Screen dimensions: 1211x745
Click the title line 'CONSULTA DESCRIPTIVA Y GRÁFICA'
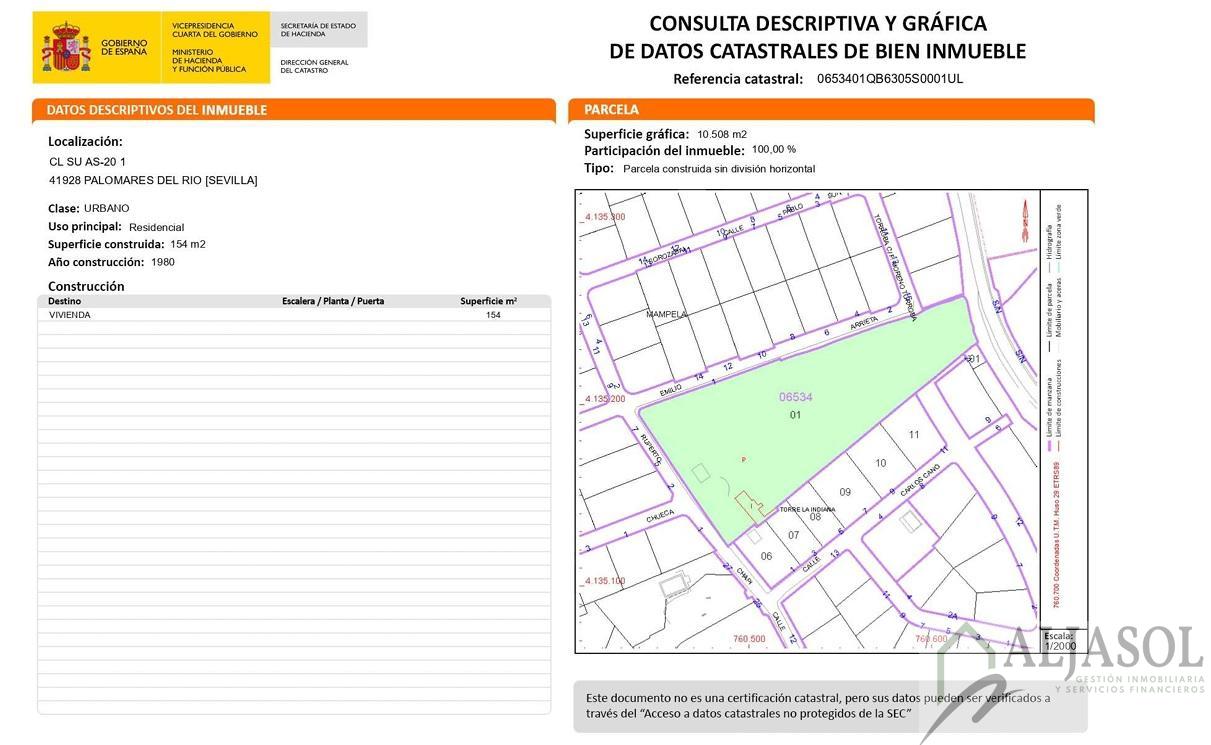coord(818,23)
